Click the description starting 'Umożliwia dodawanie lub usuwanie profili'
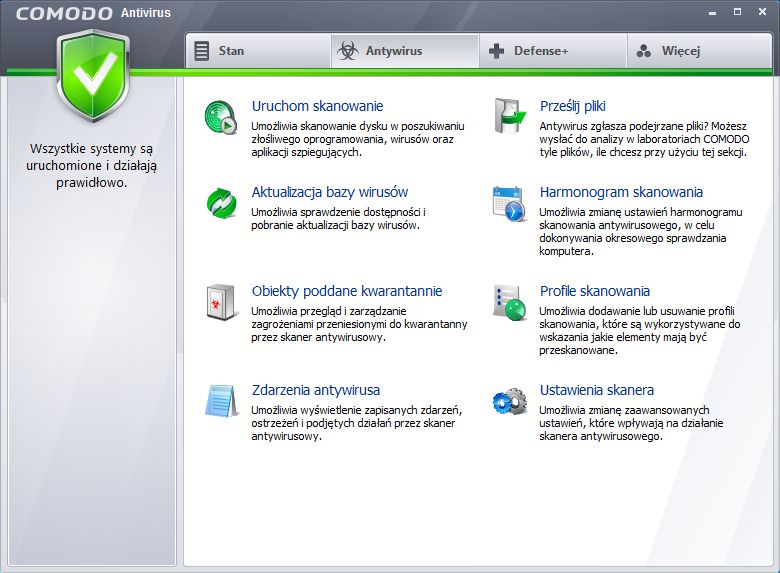This screenshot has height=573, width=780. [640, 331]
